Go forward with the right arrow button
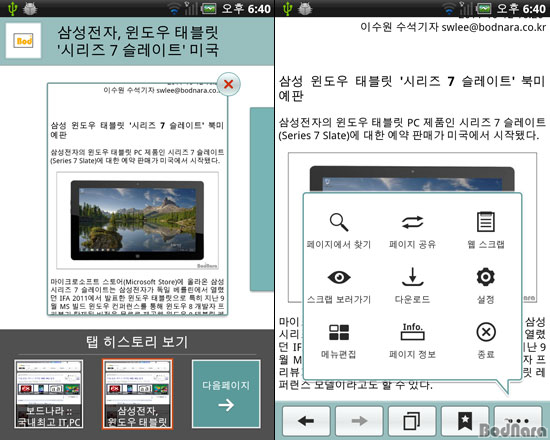 tap(359, 421)
